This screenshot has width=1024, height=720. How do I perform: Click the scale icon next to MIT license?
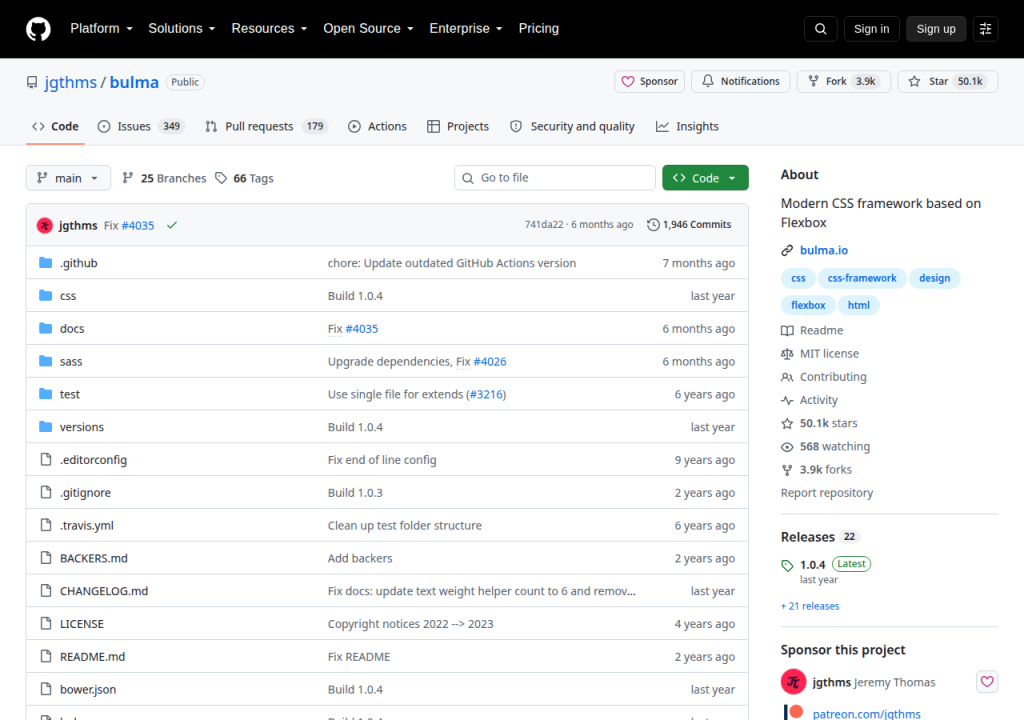tap(787, 353)
